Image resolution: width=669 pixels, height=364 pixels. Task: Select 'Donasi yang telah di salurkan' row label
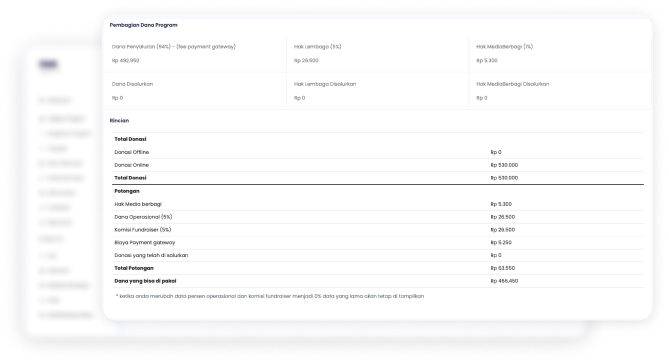click(x=151, y=256)
